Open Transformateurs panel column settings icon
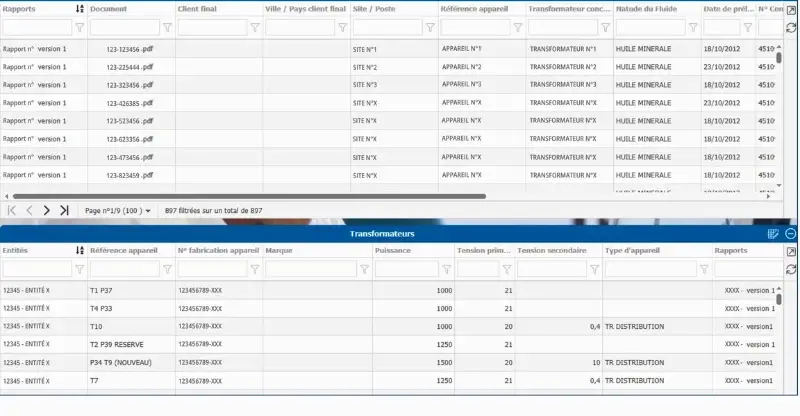The image size is (800, 416). tap(773, 234)
